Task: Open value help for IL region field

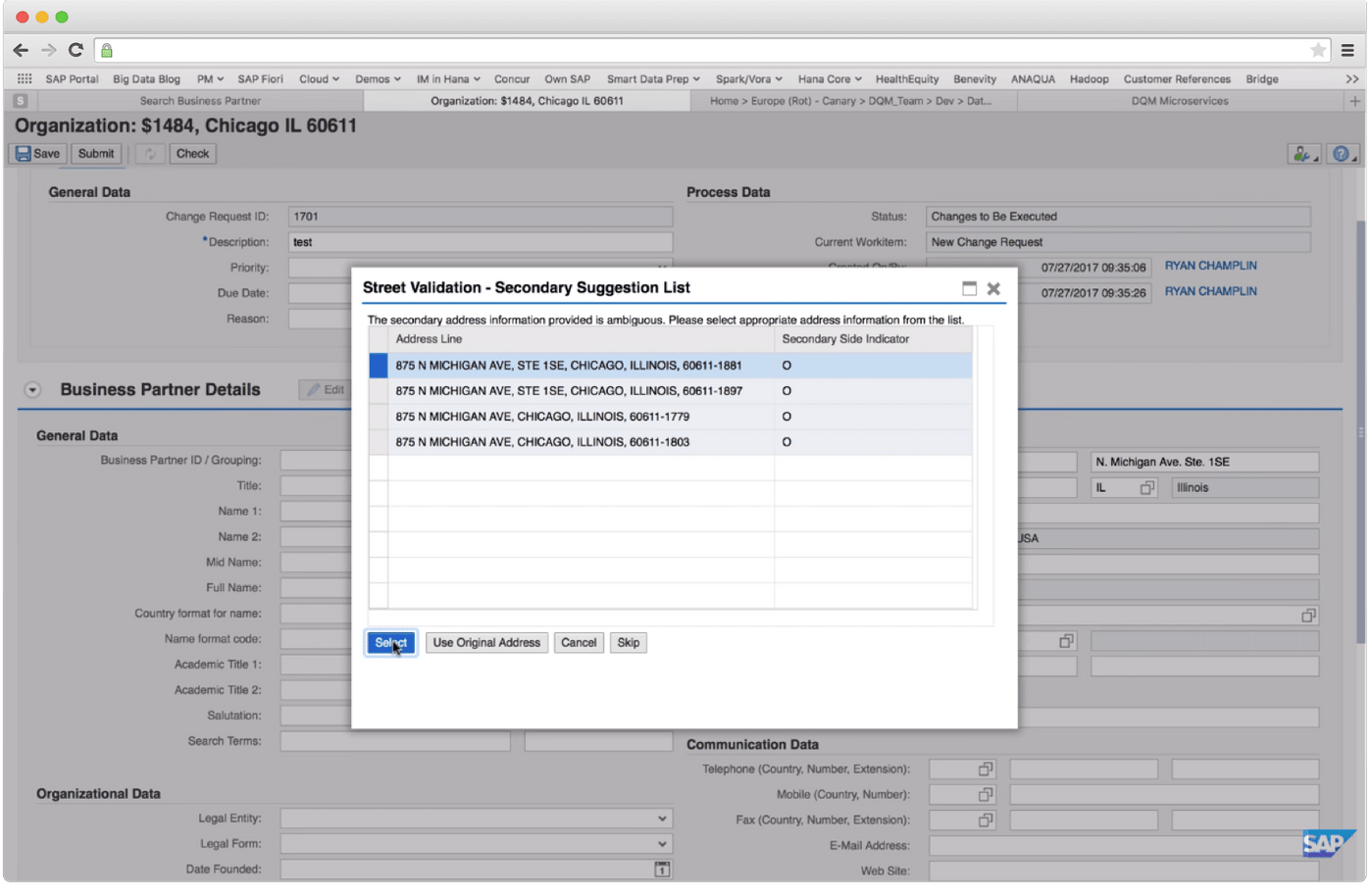Action: coord(1146,488)
